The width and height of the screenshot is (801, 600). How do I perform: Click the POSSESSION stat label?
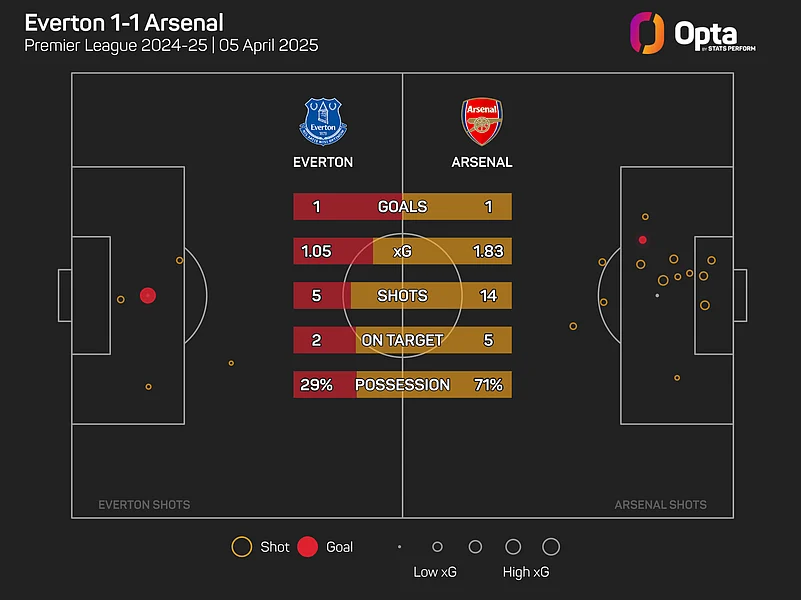[x=402, y=384]
